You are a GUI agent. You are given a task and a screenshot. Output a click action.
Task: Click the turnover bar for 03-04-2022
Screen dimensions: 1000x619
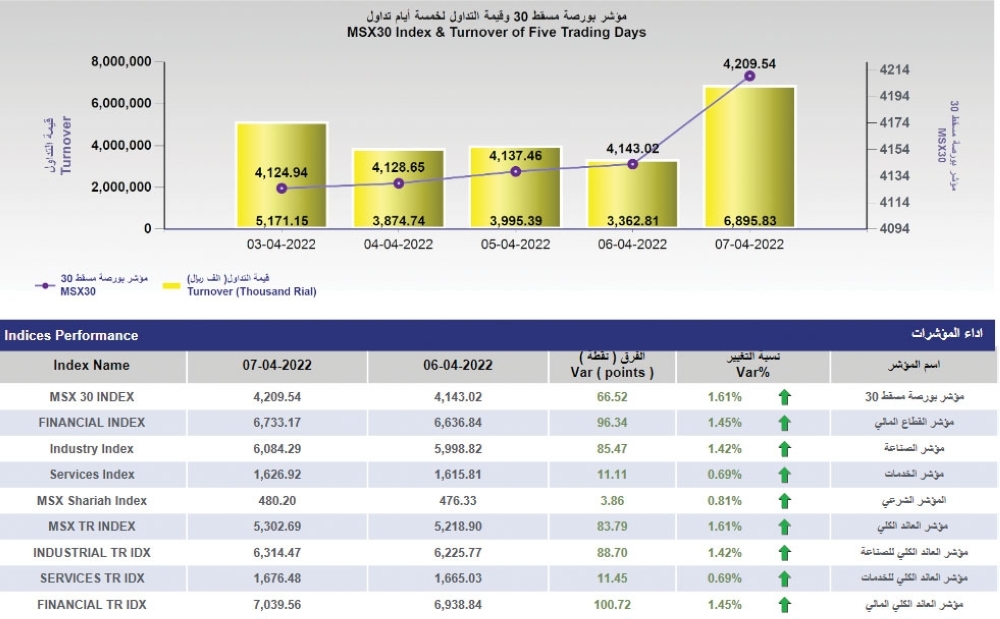click(x=281, y=175)
